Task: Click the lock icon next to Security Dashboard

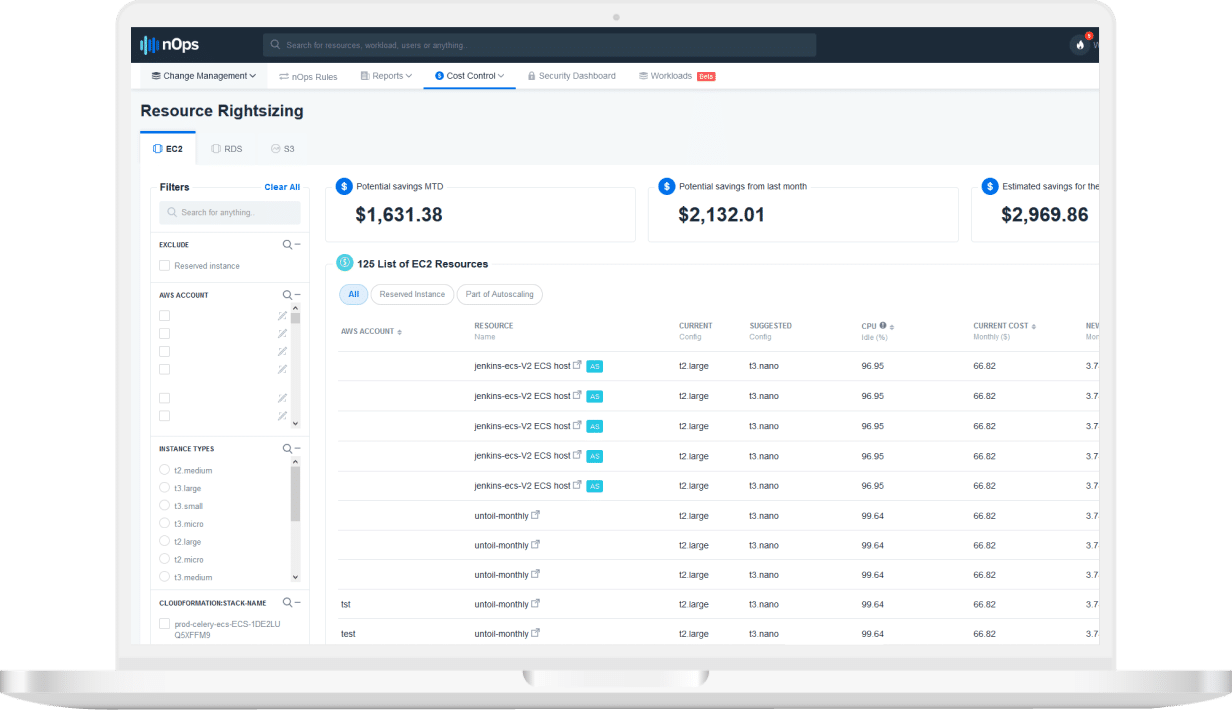Action: (x=532, y=76)
